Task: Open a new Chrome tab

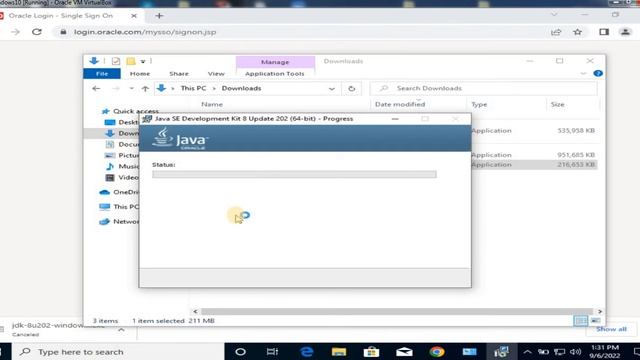Action: (159, 16)
